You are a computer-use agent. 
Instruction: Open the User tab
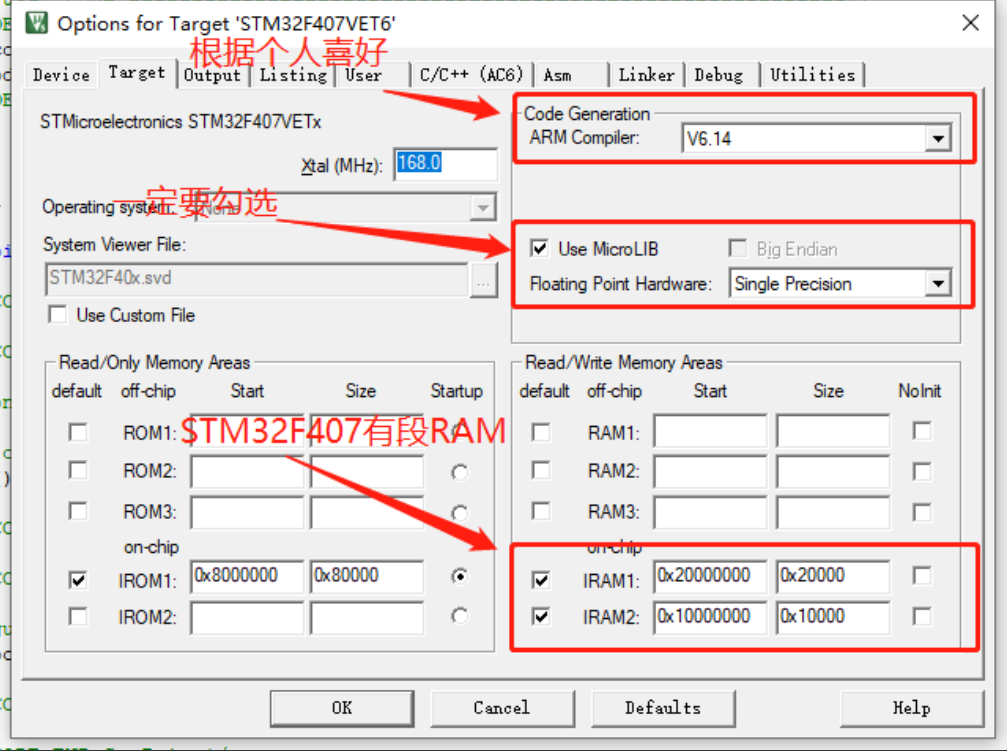[x=364, y=75]
